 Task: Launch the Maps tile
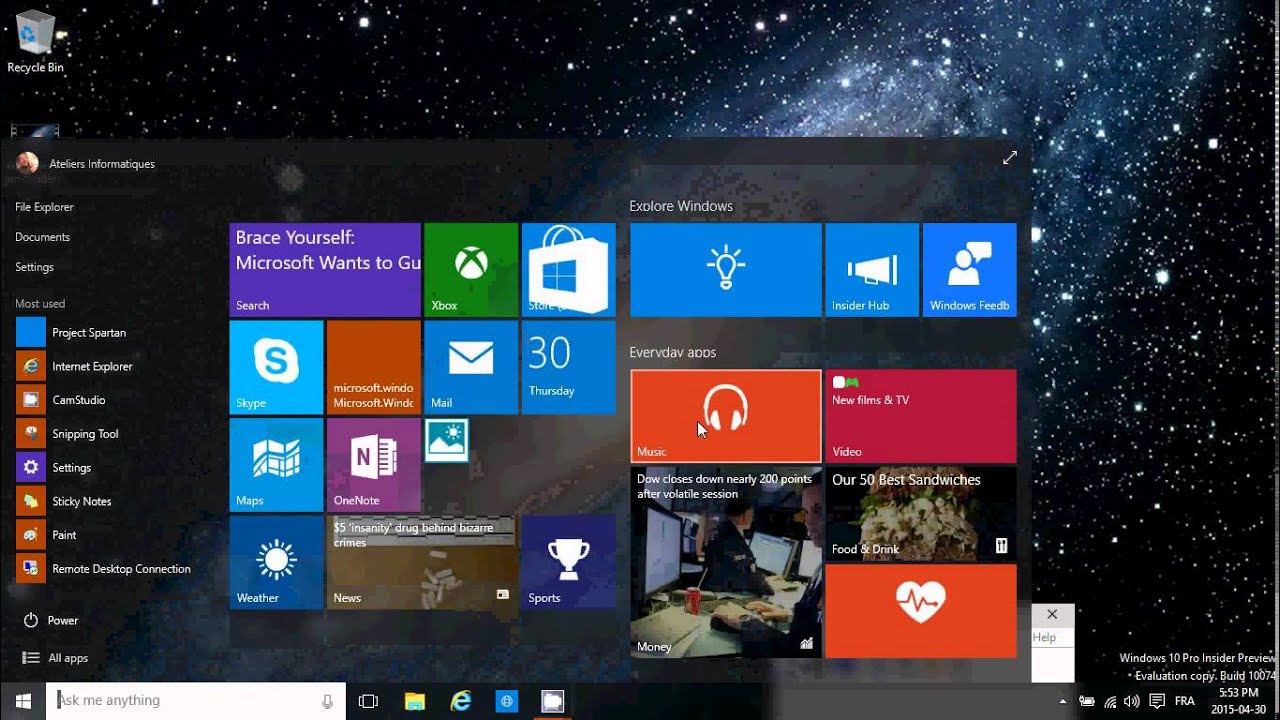276,465
